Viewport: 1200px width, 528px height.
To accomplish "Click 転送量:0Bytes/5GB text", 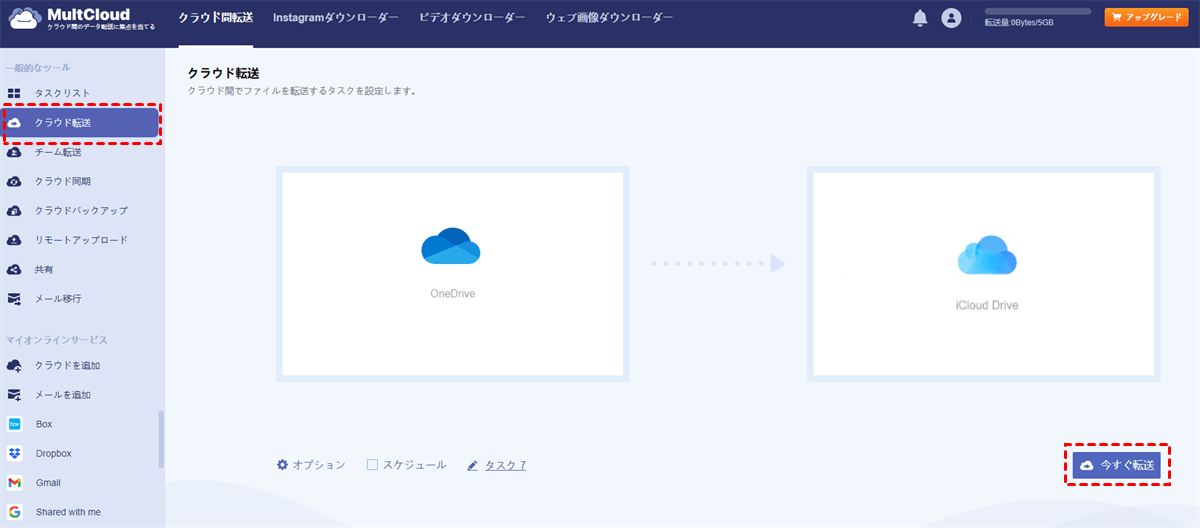I will (1019, 22).
